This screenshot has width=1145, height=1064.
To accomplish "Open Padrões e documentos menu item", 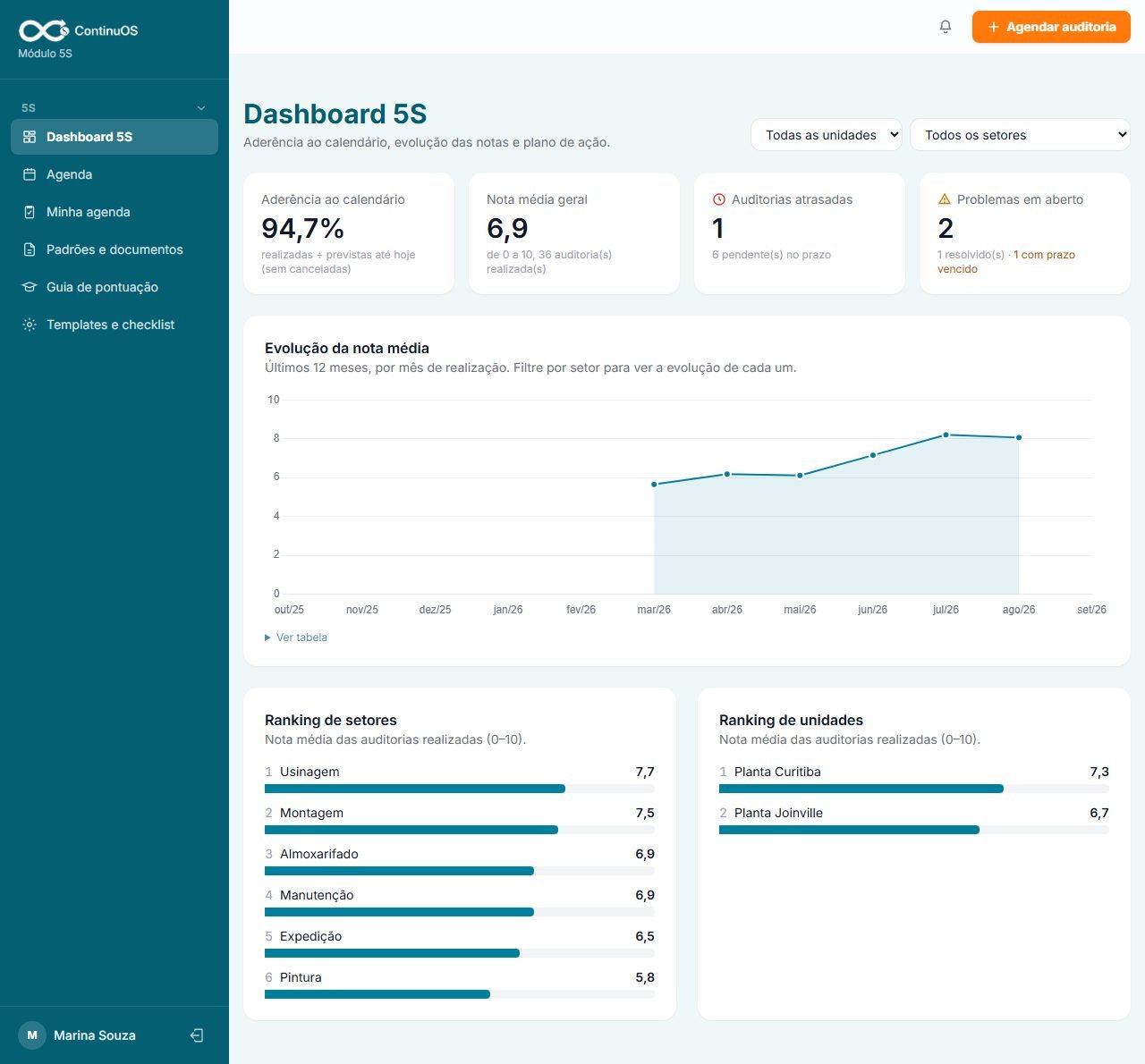I will click(114, 249).
